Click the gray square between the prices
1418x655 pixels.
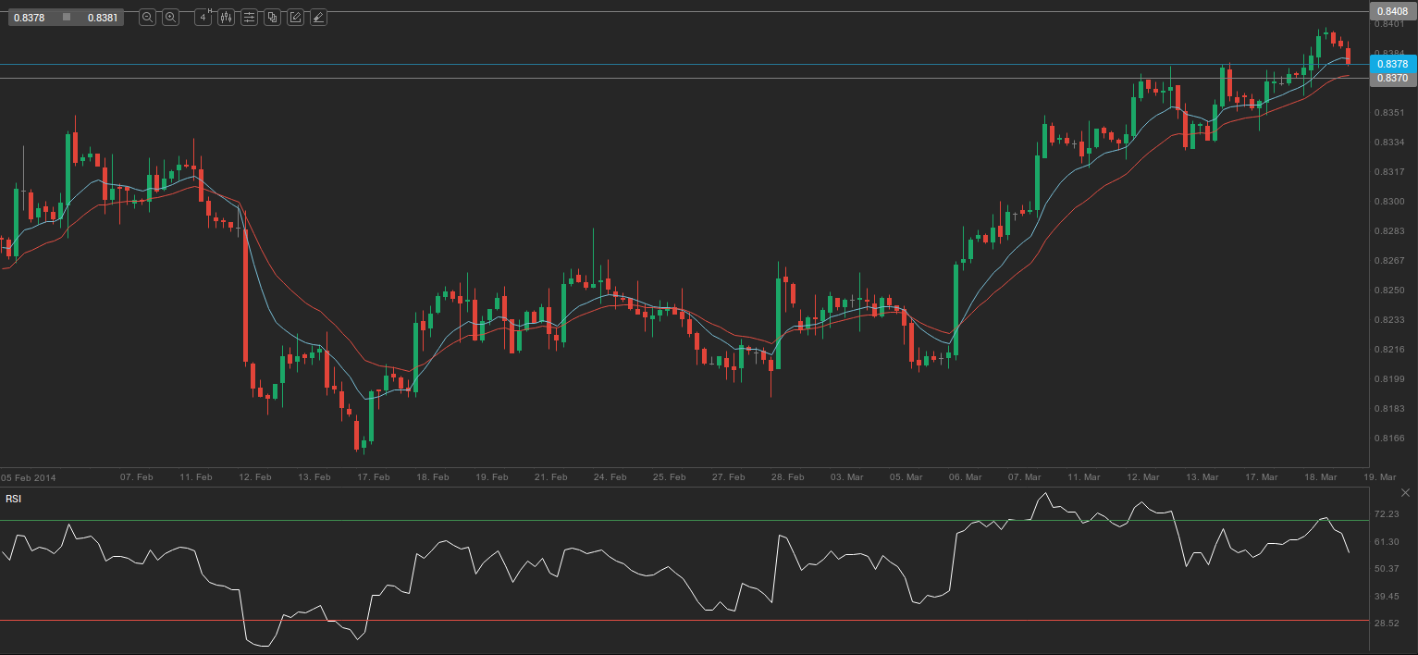click(x=66, y=17)
